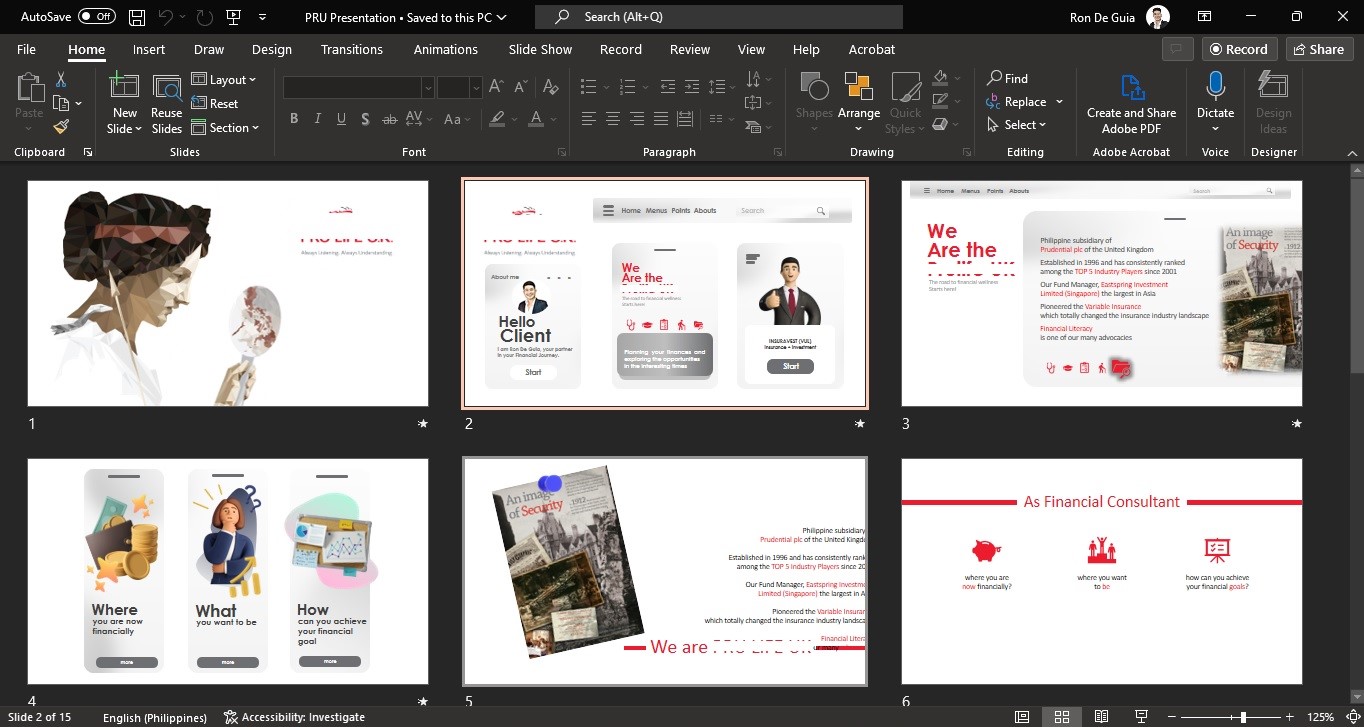Click the Record button at top right
Screen dimensions: 1364x727
1240,49
